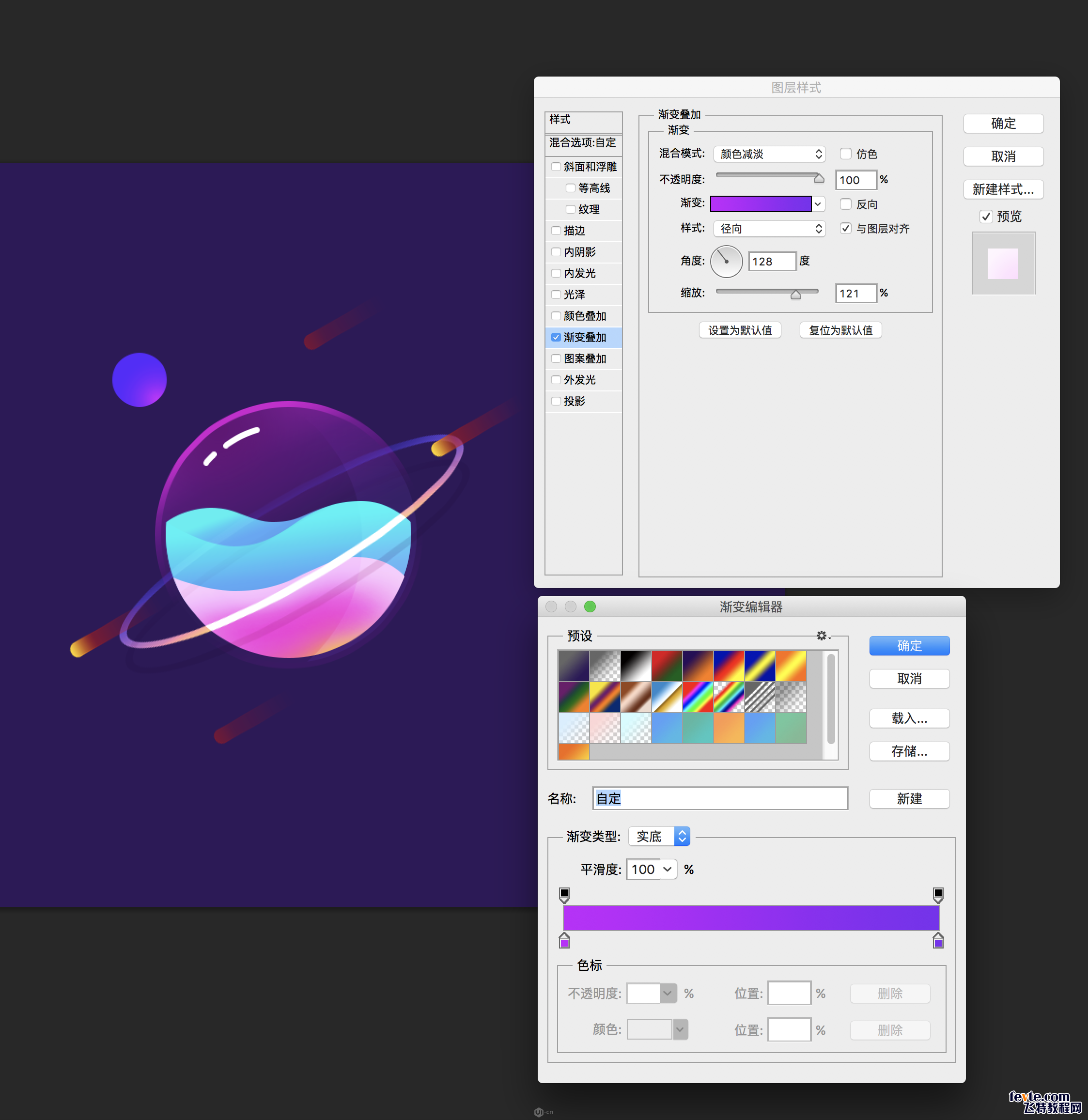This screenshot has height=1120, width=1088.
Task: Confirm gradient editor with blue 确定 button
Action: pyautogui.click(x=909, y=646)
